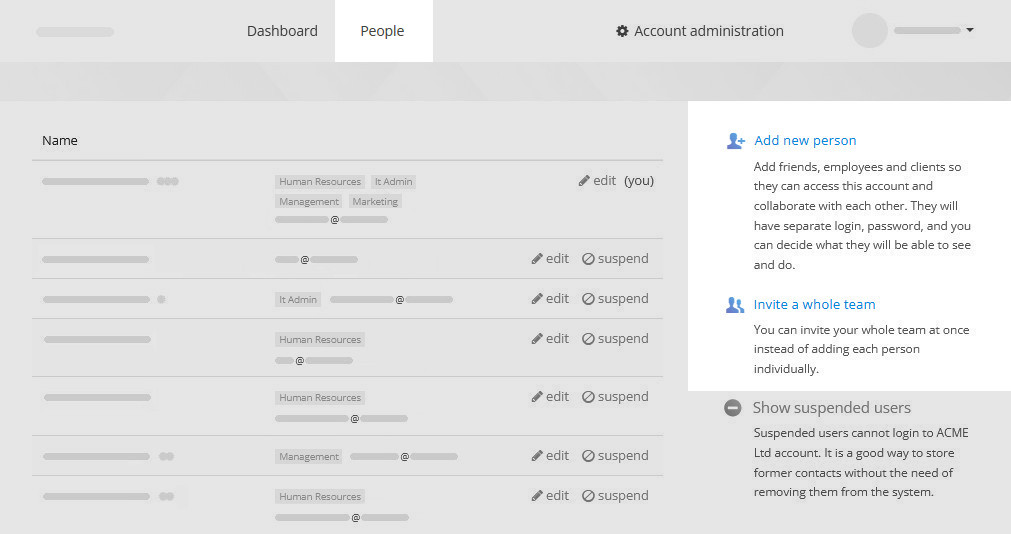Click the pencil edit icon in the row without tags
The width and height of the screenshot is (1011, 534).
point(537,259)
